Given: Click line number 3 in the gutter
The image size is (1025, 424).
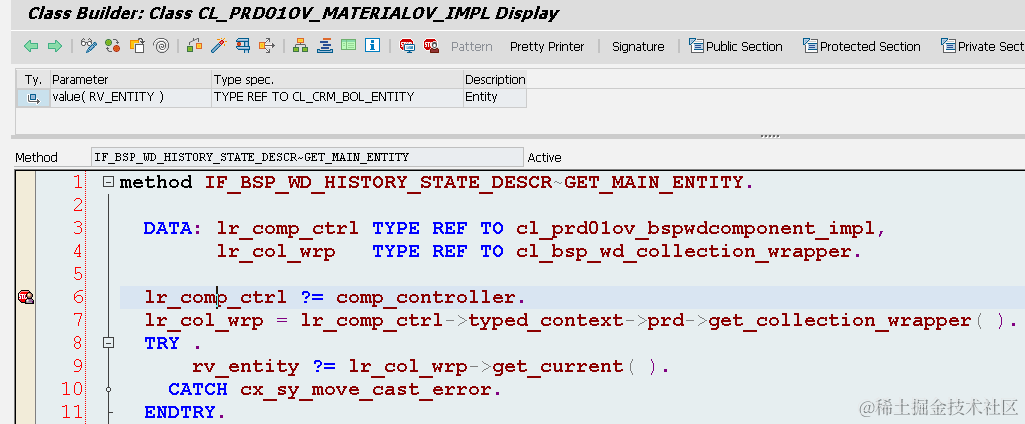Looking at the screenshot, I should coord(78,228).
